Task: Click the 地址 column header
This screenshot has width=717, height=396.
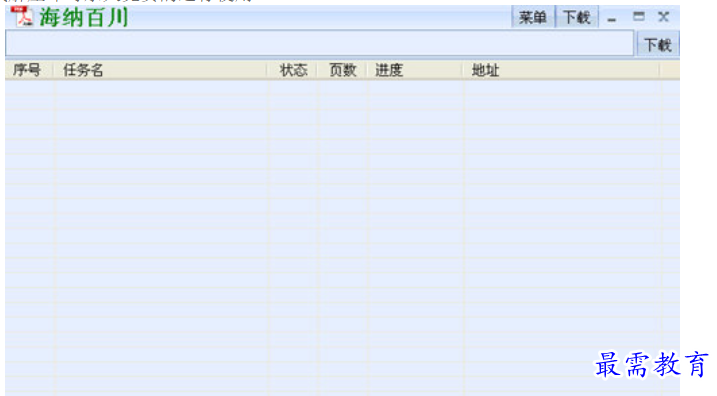Action: point(562,70)
